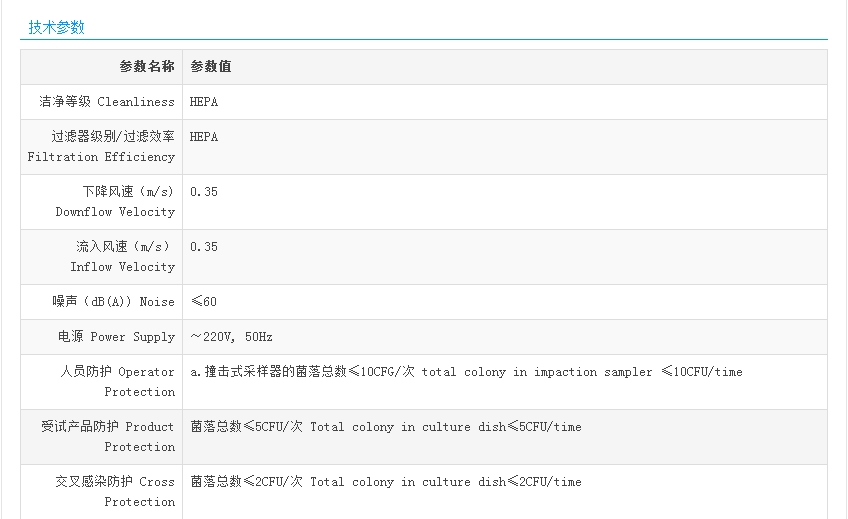Image resolution: width=848 pixels, height=519 pixels.
Task: Click the HEPA value for Filtration Efficiency
Action: tap(204, 137)
